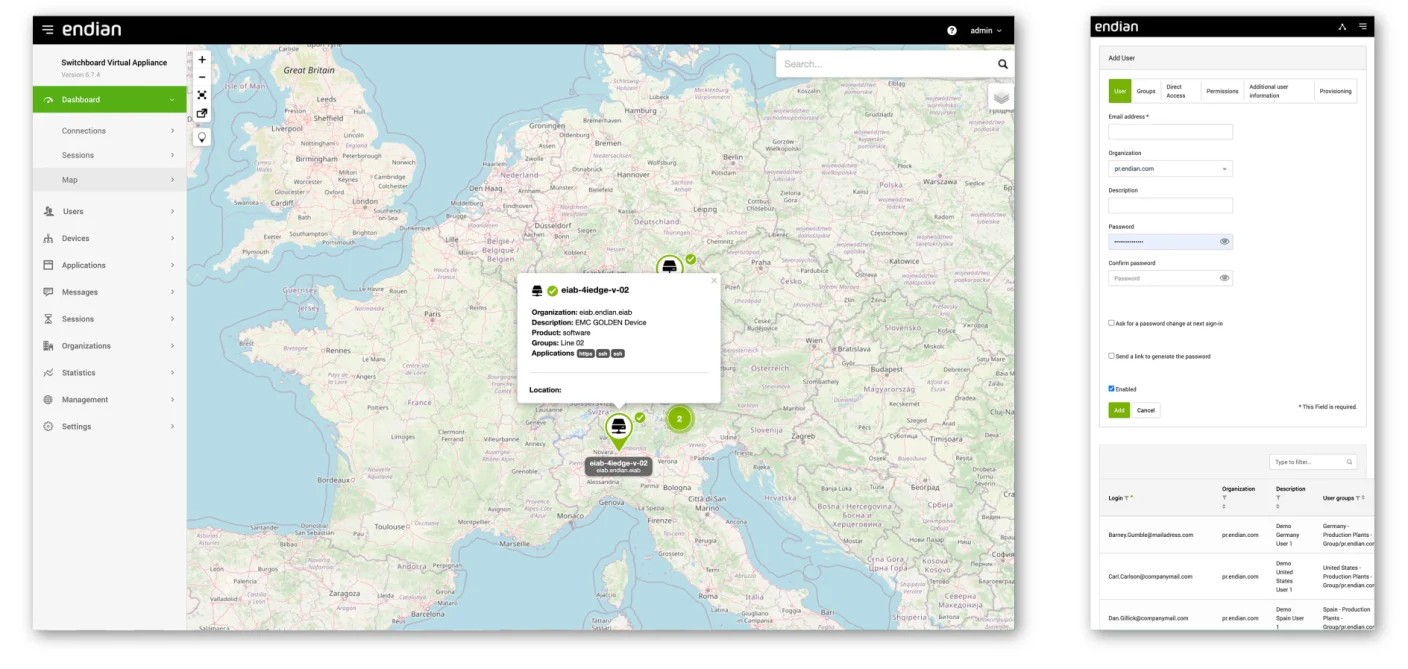Reveal the password with the eye icon

pyautogui.click(x=1224, y=241)
